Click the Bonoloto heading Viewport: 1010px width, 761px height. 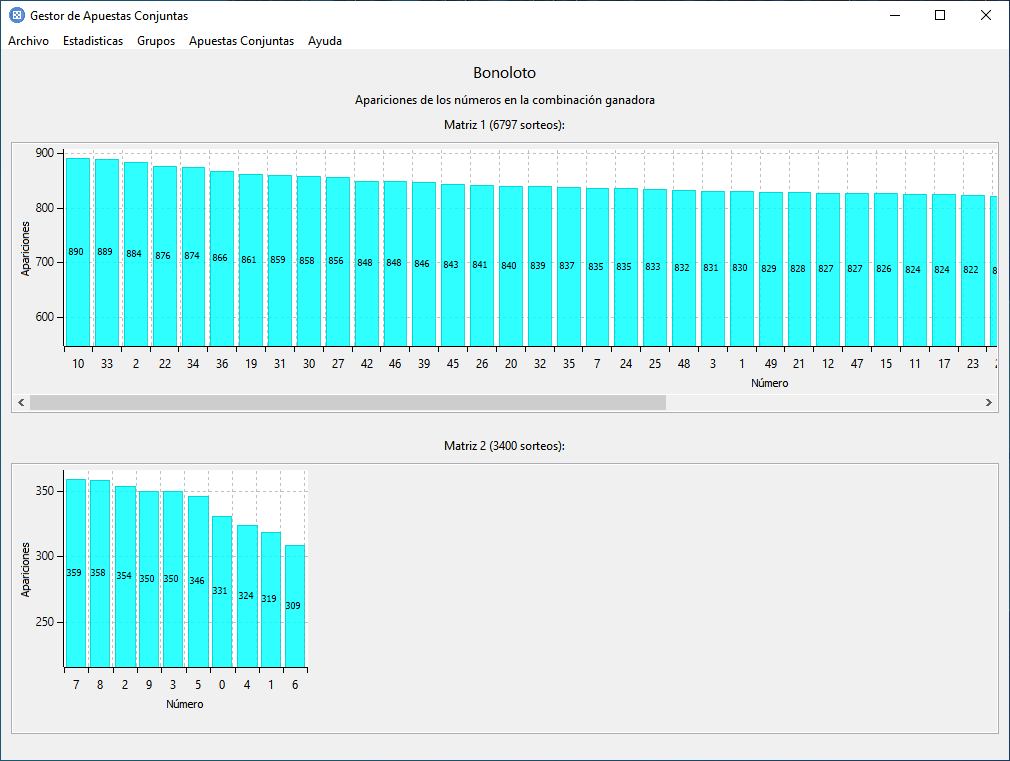504,73
